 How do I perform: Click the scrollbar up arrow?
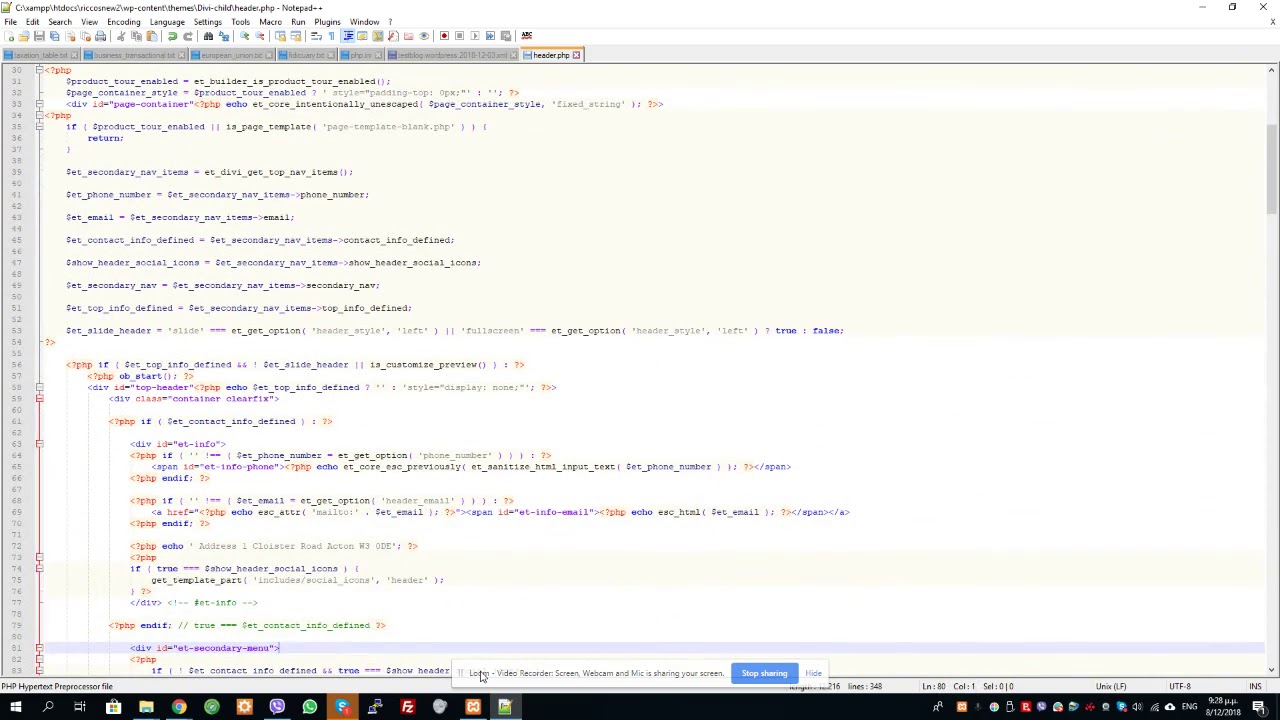(1272, 71)
